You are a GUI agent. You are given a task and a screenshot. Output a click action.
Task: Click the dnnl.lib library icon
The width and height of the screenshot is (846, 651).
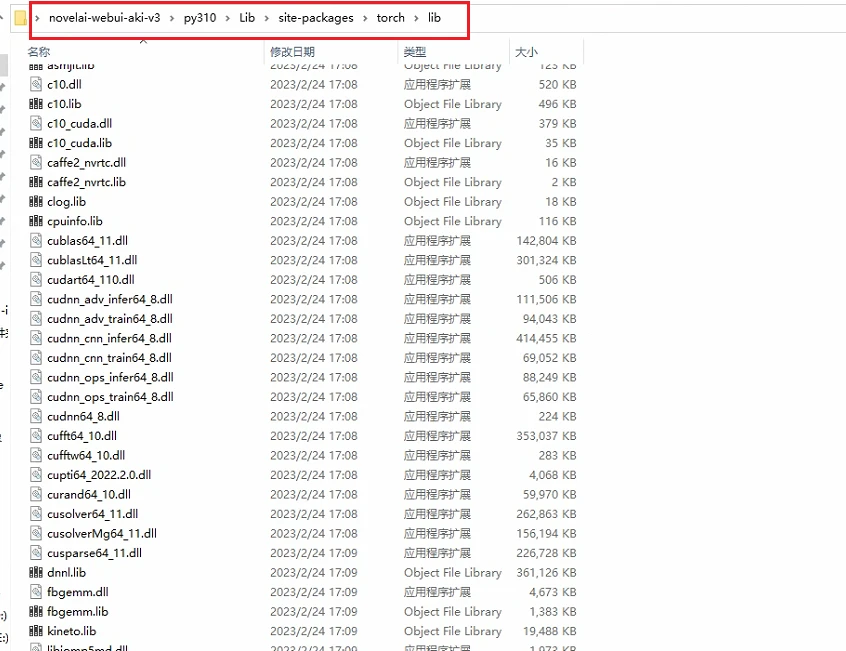tap(36, 572)
